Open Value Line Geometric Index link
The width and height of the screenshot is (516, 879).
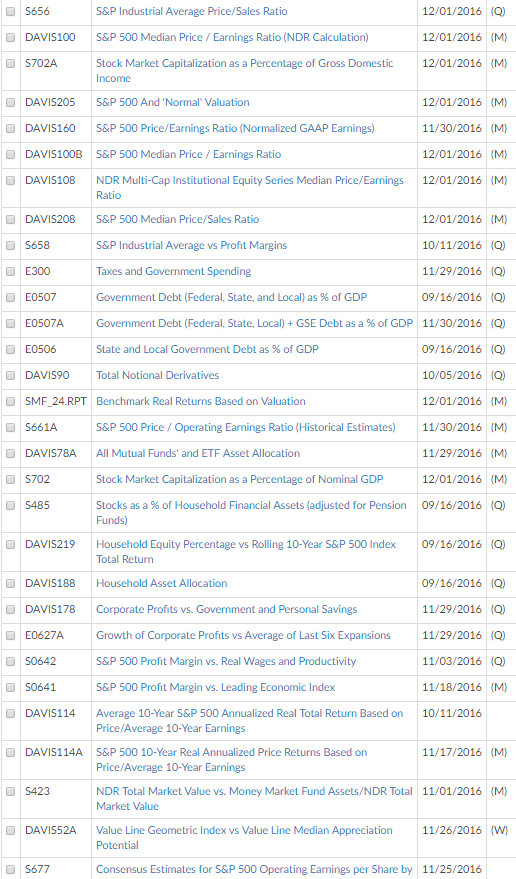(x=245, y=838)
